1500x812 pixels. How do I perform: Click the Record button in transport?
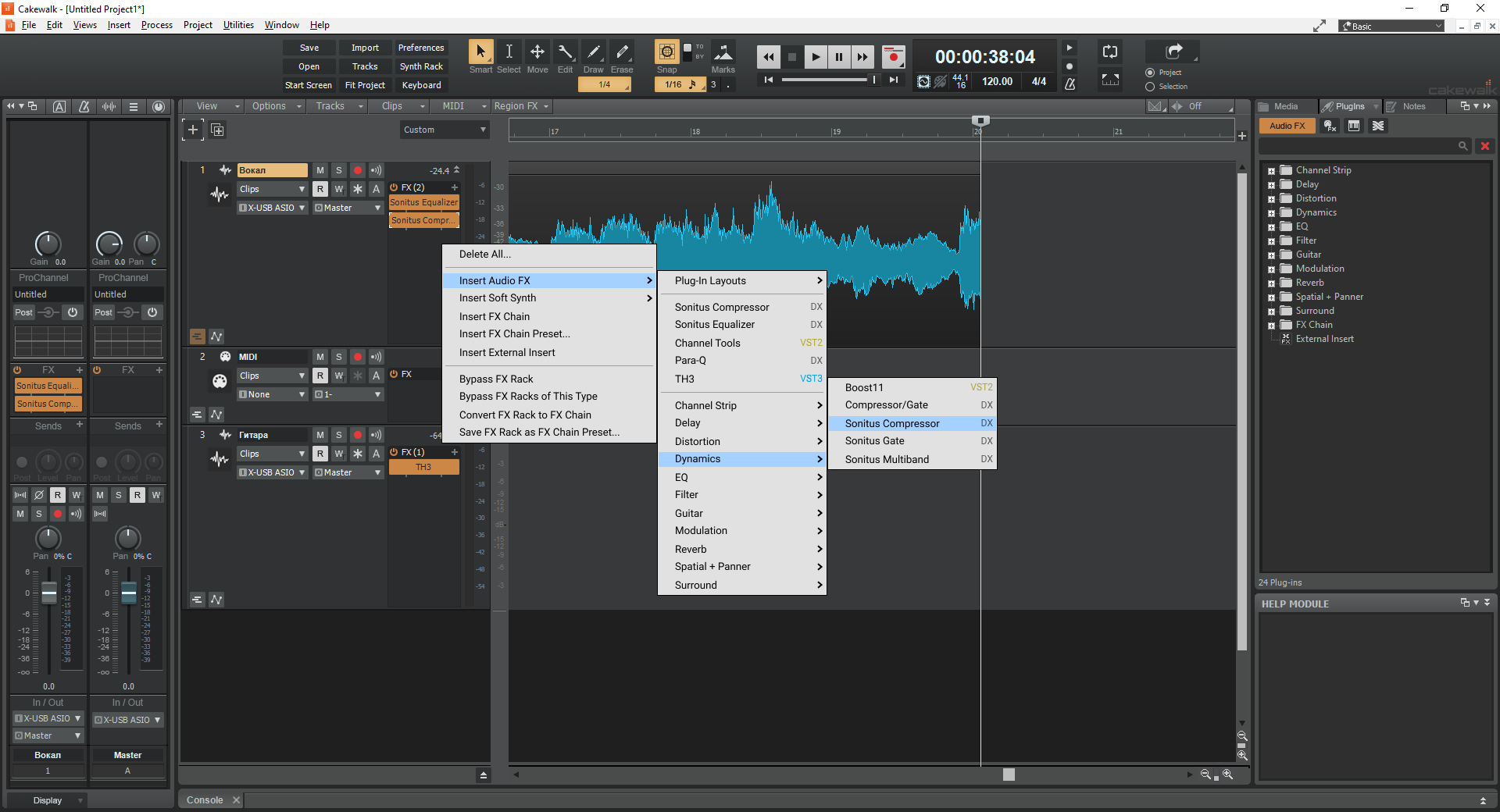[893, 57]
